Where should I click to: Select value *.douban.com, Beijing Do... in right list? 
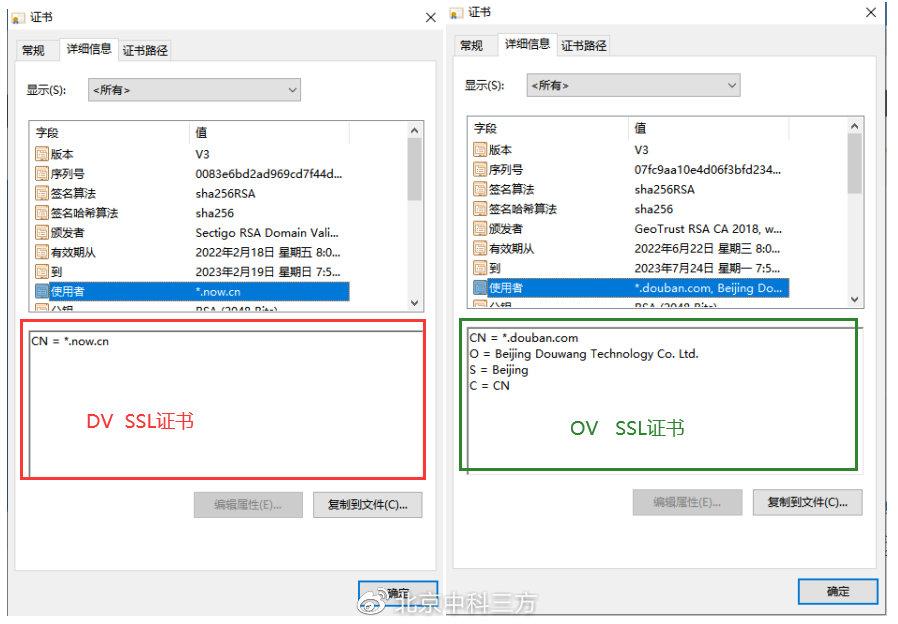pyautogui.click(x=708, y=287)
